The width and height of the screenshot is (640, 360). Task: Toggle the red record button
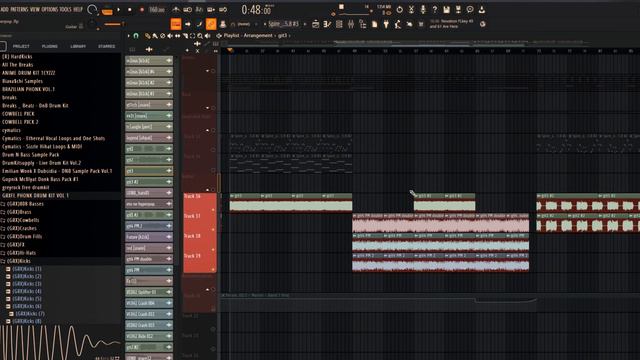(142, 9)
